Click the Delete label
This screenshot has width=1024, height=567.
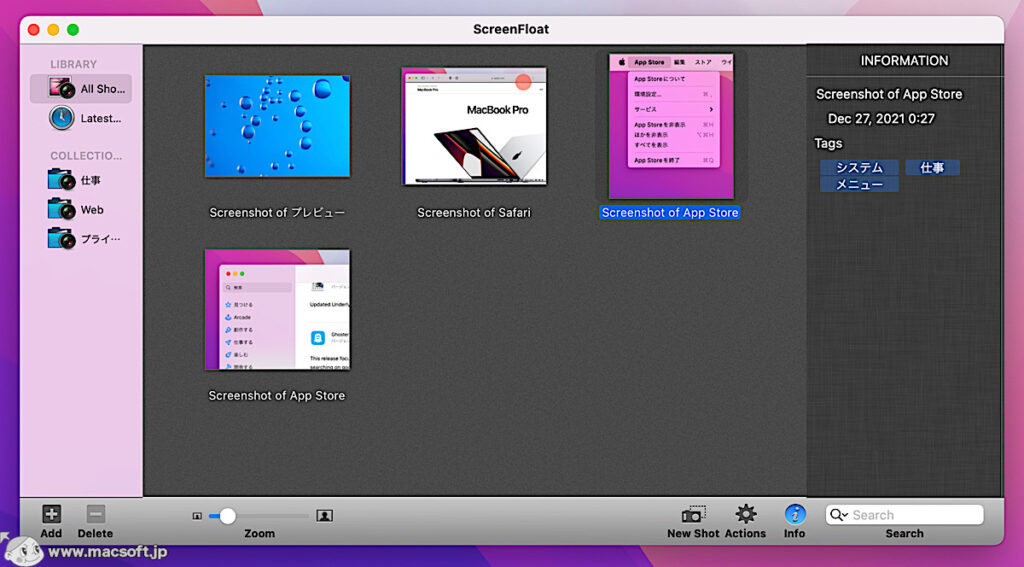pos(95,534)
